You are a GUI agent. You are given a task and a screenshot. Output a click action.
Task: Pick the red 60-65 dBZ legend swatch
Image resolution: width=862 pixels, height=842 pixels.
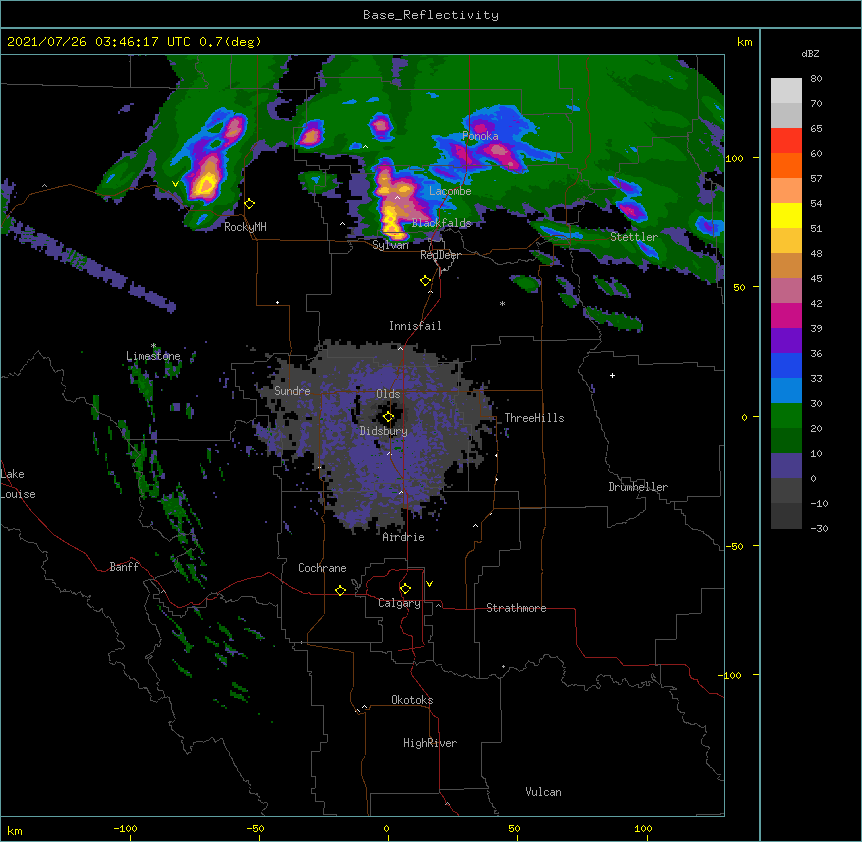tap(786, 141)
